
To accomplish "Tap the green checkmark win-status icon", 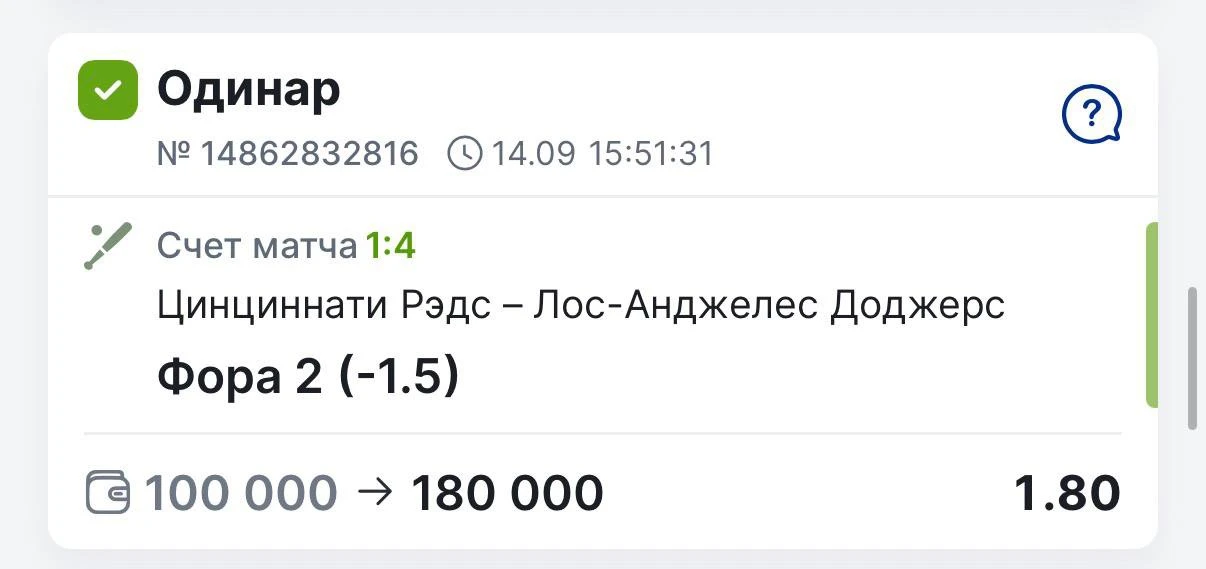I will (x=108, y=90).
